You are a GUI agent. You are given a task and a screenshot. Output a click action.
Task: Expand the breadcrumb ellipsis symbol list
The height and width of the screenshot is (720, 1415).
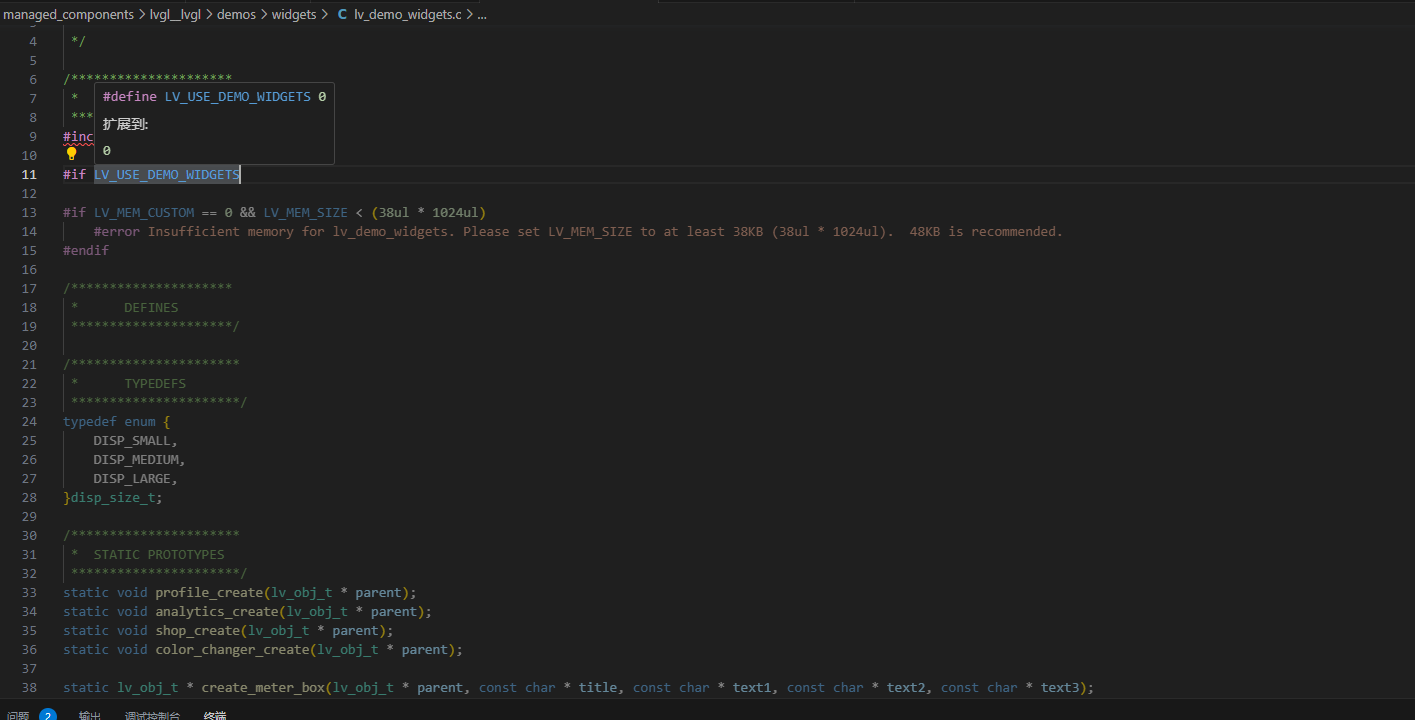click(481, 15)
